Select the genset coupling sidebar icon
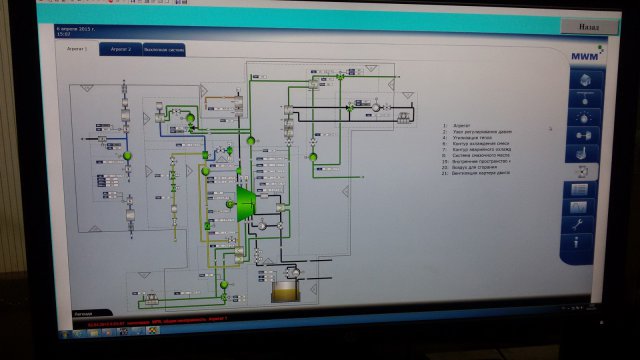Image resolution: width=640 pixels, height=360 pixels. [583, 136]
